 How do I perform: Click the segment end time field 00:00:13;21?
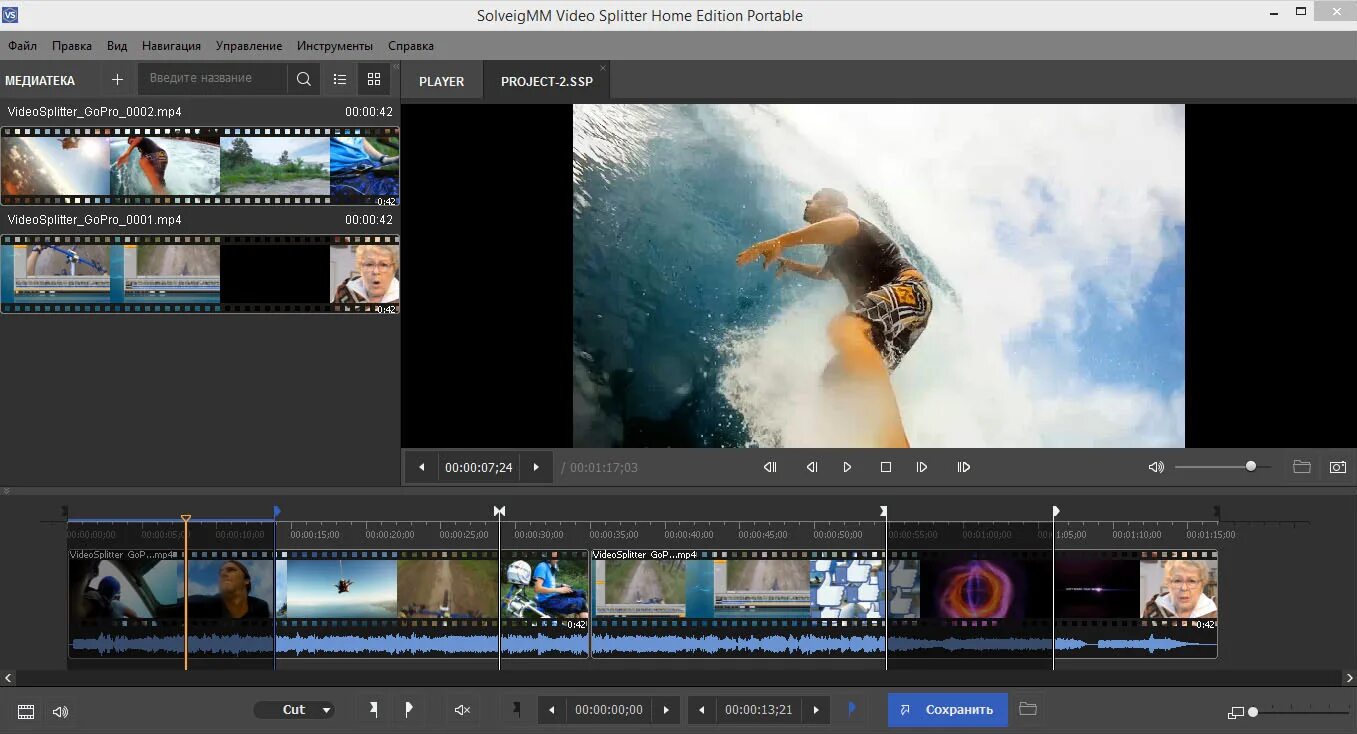759,710
